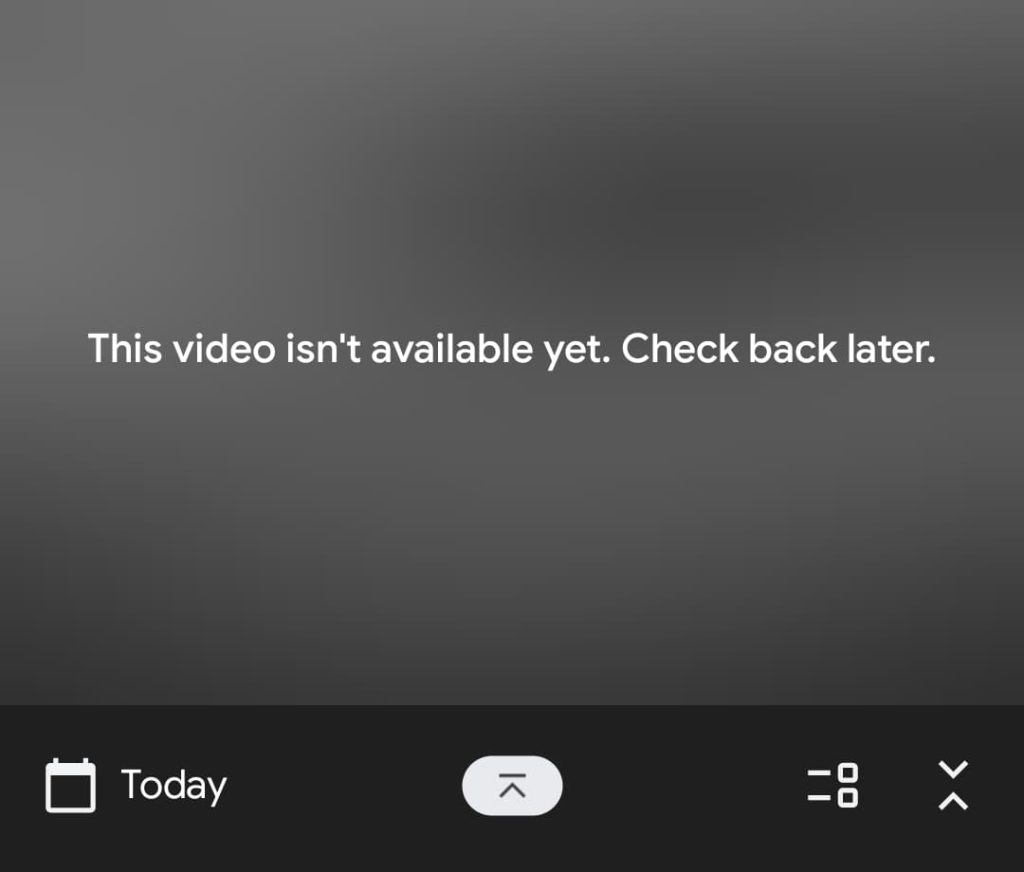Go to live via the upward arrow button
The height and width of the screenshot is (872, 1024).
click(x=512, y=785)
